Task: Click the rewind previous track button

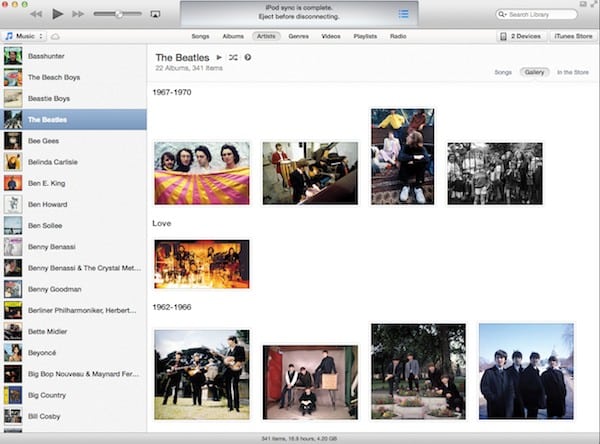Action: tap(36, 14)
